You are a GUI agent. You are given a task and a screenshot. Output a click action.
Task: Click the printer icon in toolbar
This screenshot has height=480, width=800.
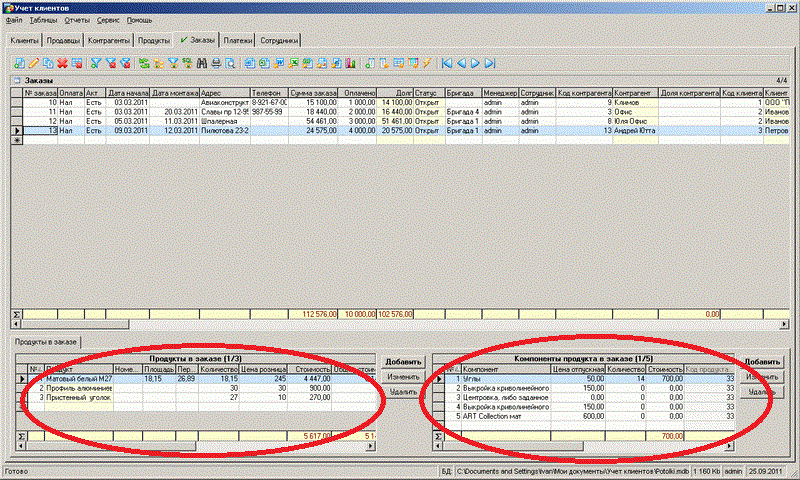pyautogui.click(x=215, y=63)
